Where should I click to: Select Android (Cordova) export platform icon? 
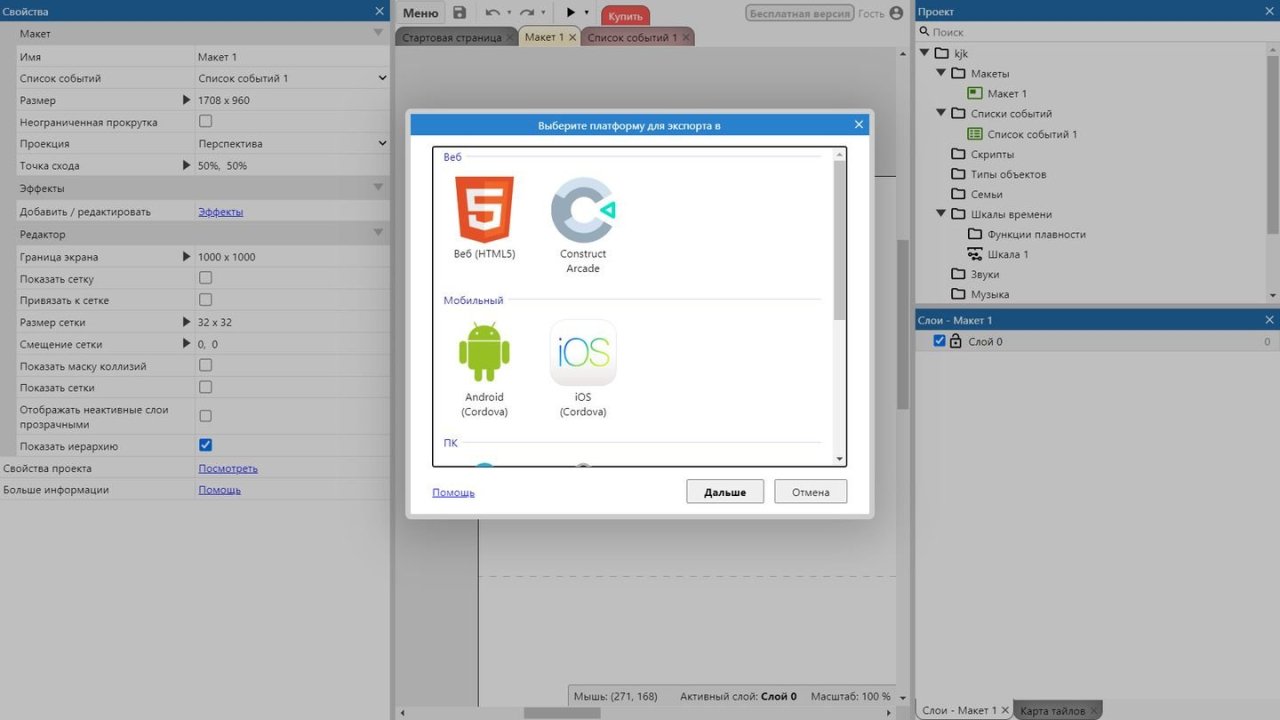click(484, 352)
